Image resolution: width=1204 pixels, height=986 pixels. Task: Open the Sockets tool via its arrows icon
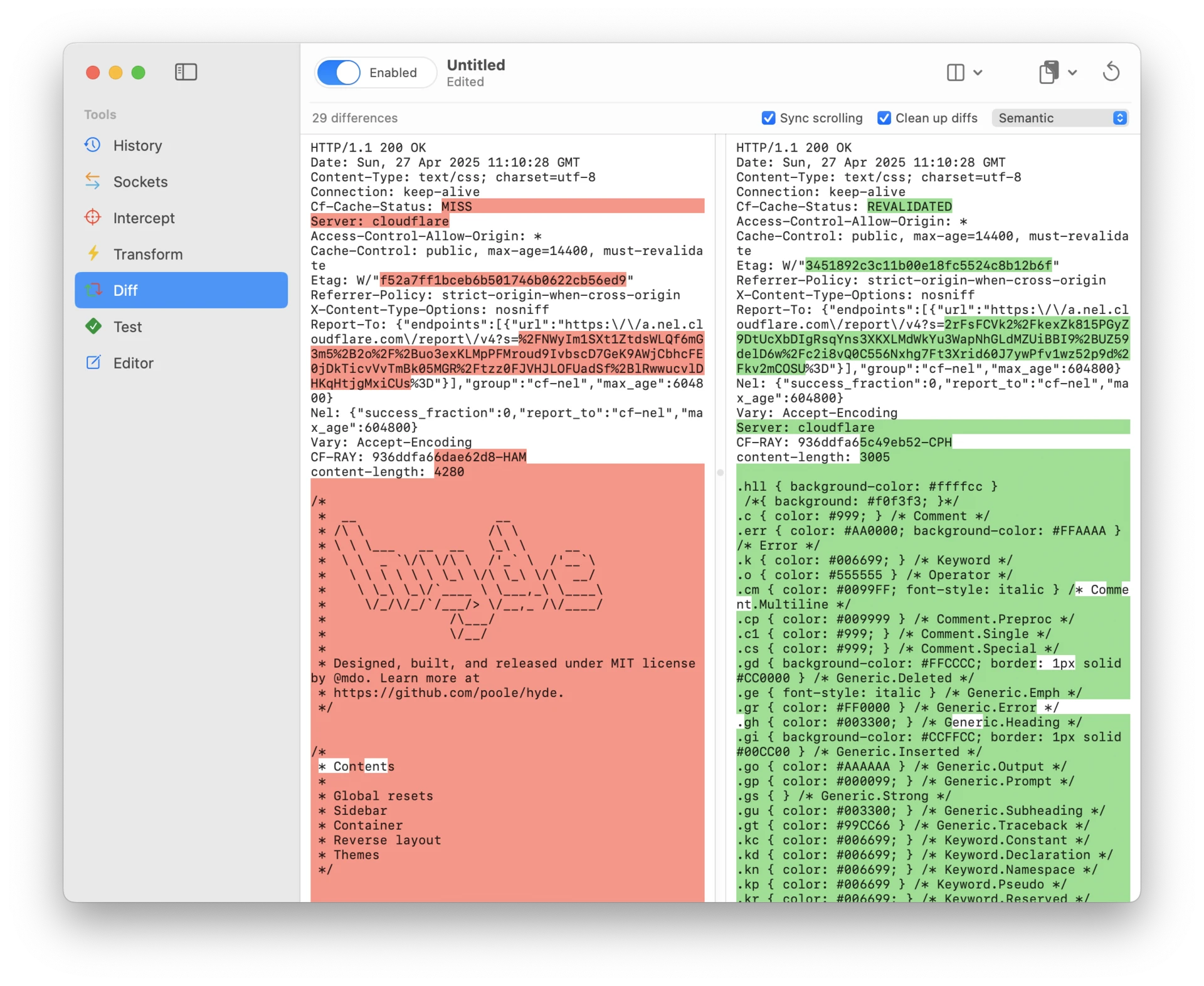point(92,181)
